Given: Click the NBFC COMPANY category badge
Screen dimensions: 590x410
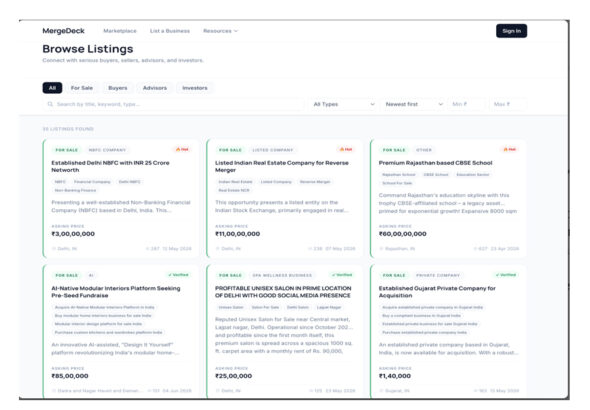Looking at the screenshot, I should 107,150.
